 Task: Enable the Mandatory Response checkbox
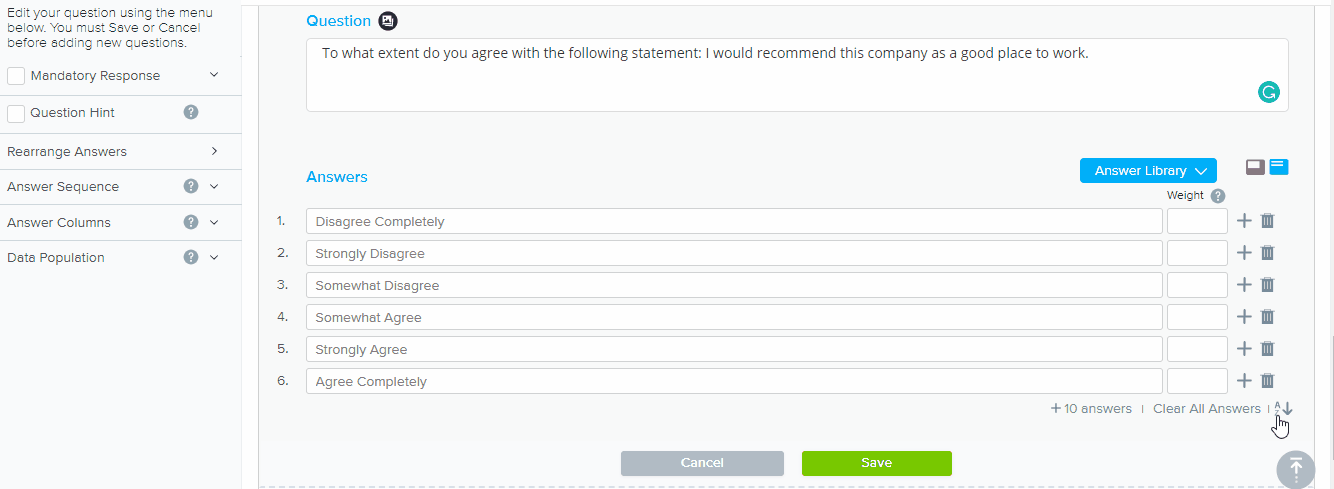click(x=16, y=76)
